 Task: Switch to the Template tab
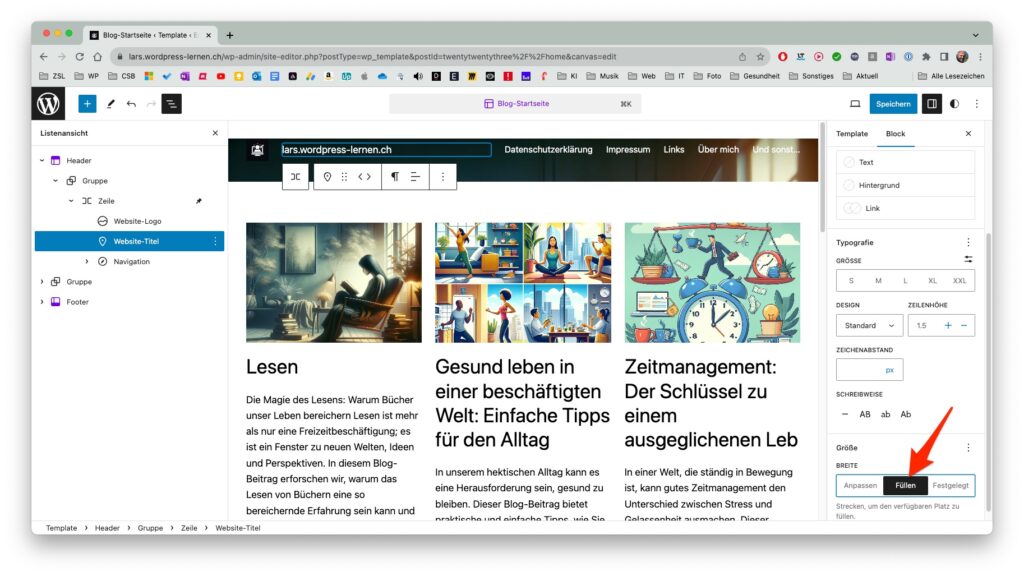(852, 134)
